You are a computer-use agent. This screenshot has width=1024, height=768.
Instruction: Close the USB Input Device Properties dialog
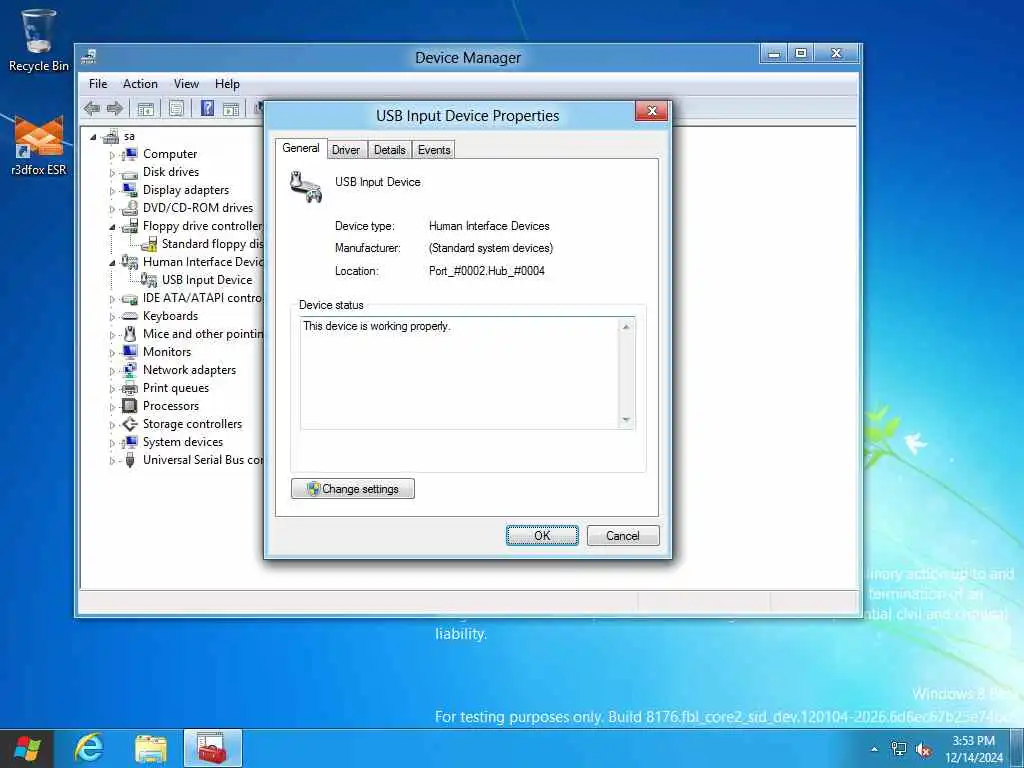pyautogui.click(x=651, y=111)
